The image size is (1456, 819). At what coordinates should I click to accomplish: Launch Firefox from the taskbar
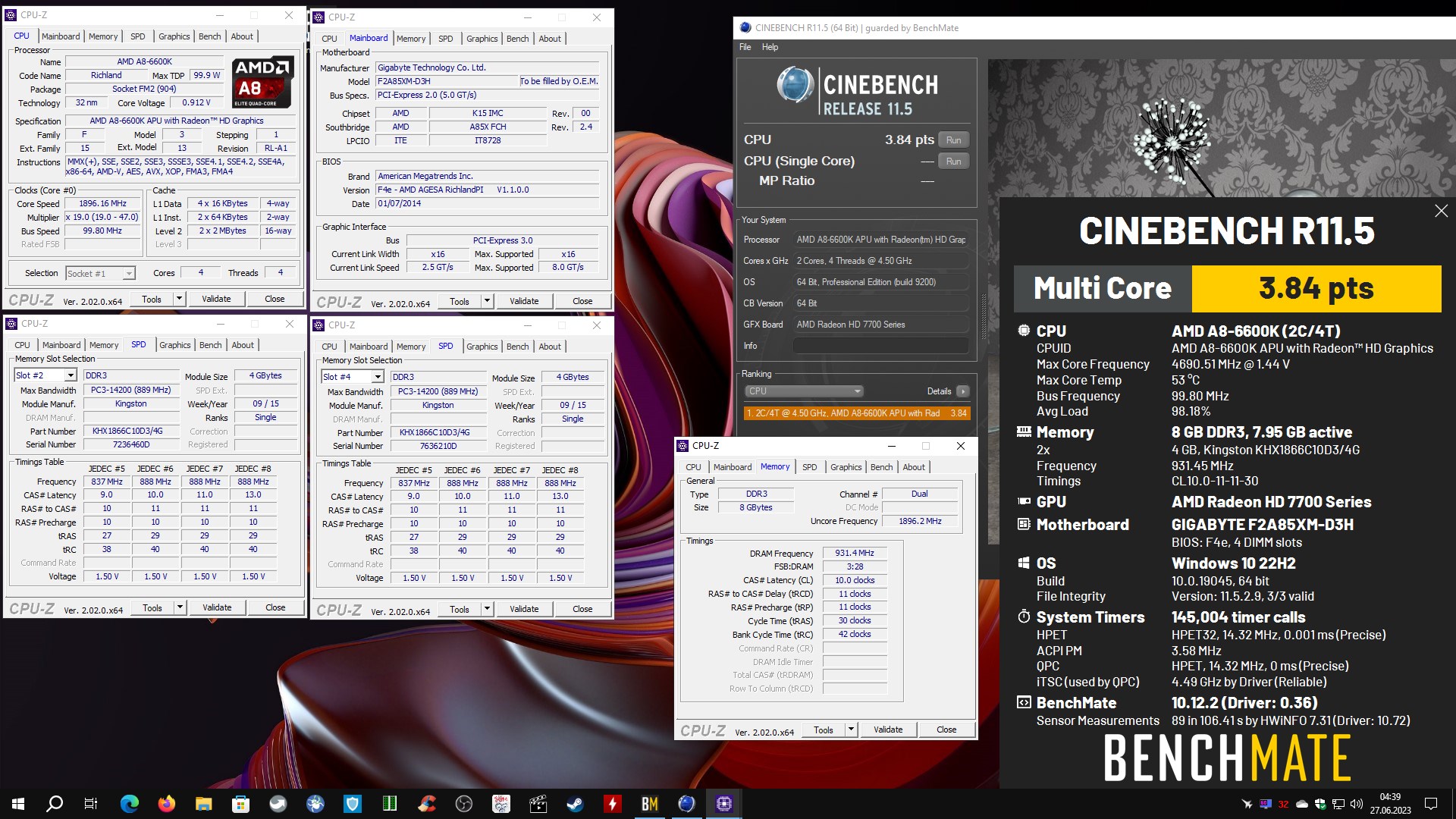tap(167, 803)
